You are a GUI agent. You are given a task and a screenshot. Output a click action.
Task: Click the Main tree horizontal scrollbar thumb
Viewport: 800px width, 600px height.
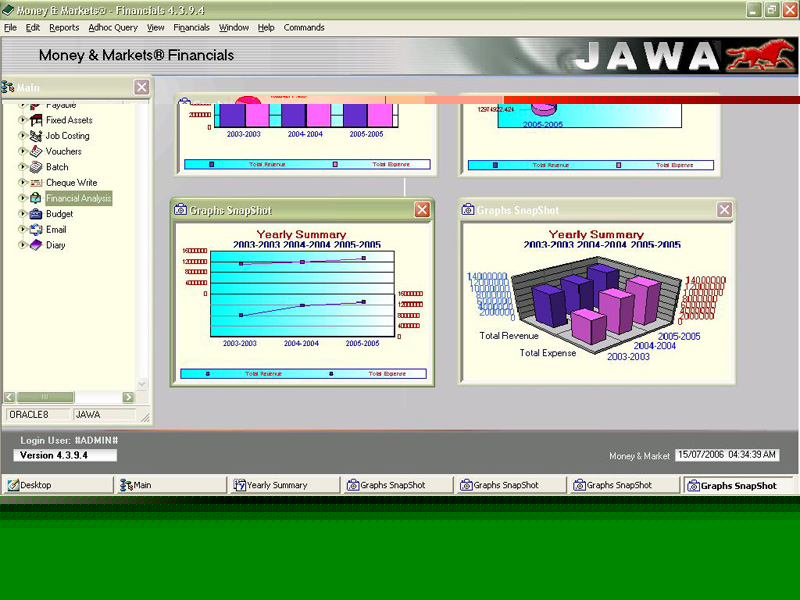45,397
